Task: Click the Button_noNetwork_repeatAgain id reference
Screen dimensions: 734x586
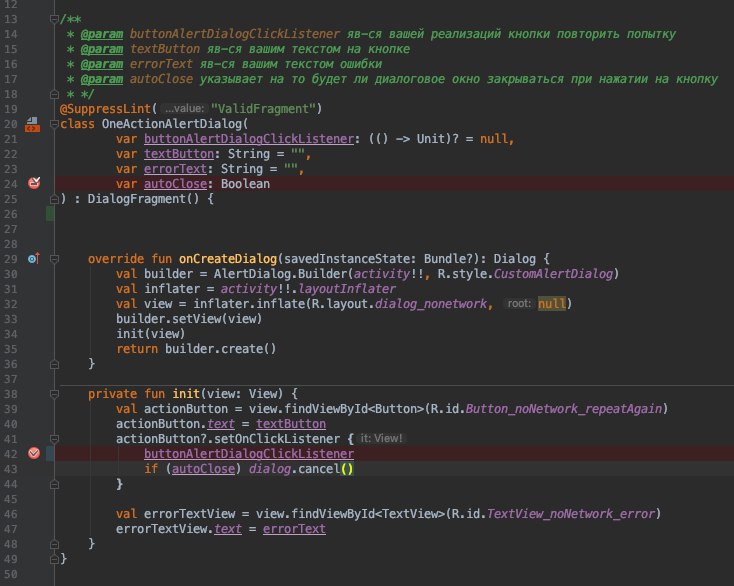Action: coord(564,409)
